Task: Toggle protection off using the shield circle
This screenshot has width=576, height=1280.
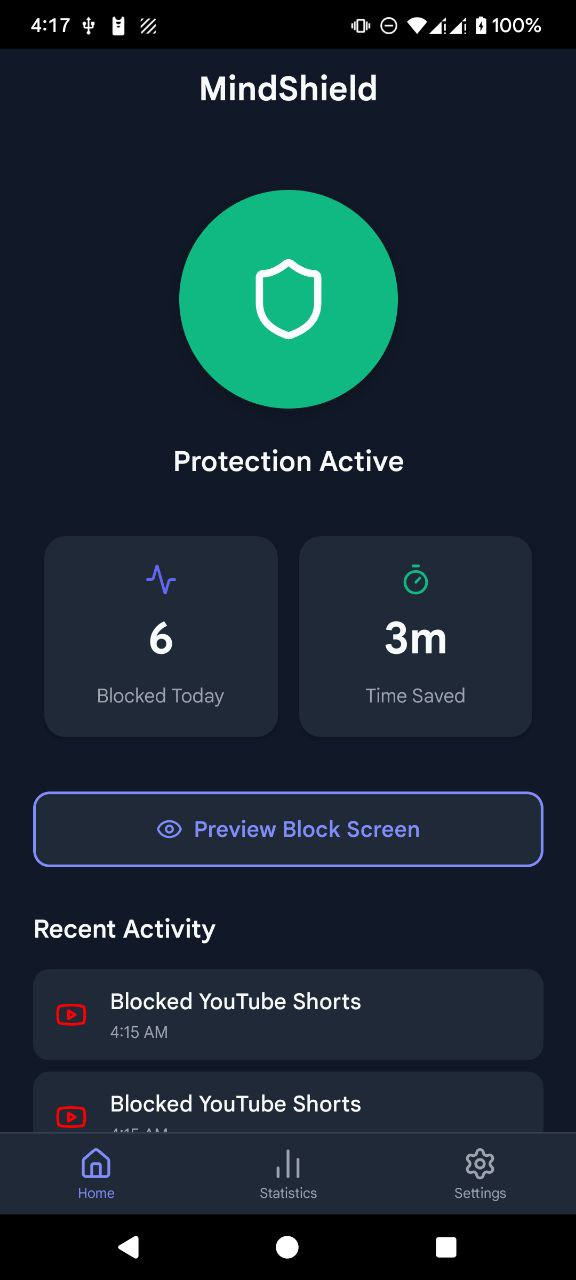Action: [x=288, y=298]
